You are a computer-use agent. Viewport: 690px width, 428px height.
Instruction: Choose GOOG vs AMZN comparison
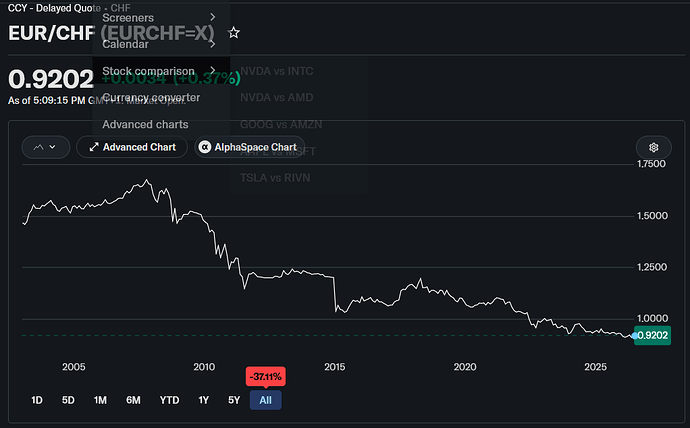pyautogui.click(x=281, y=124)
